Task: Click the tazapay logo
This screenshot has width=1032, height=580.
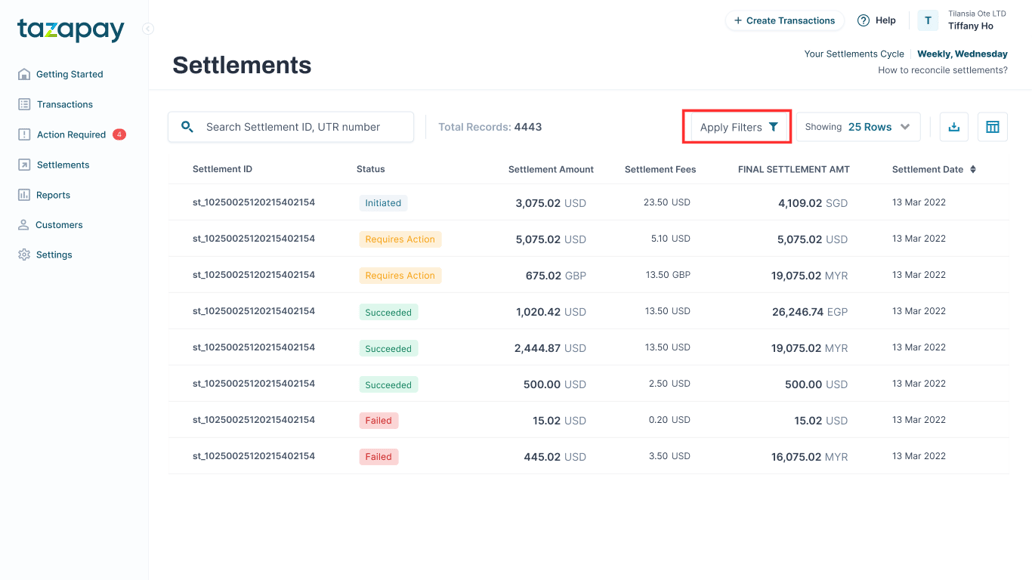Action: tap(71, 30)
